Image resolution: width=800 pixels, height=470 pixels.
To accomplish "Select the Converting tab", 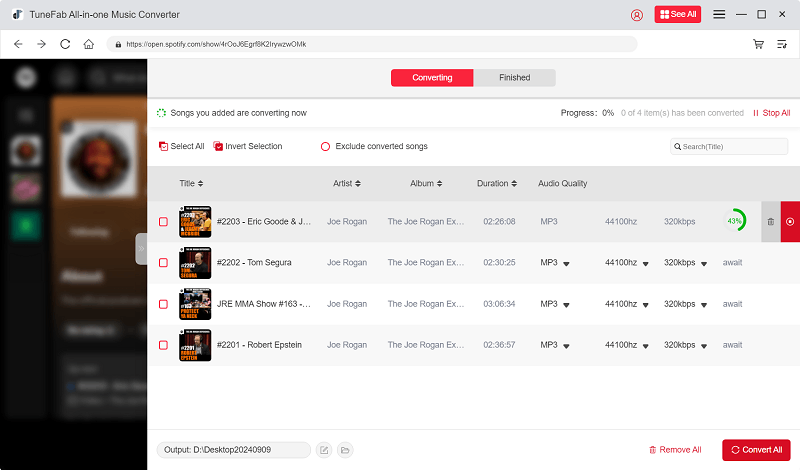I will [432, 78].
